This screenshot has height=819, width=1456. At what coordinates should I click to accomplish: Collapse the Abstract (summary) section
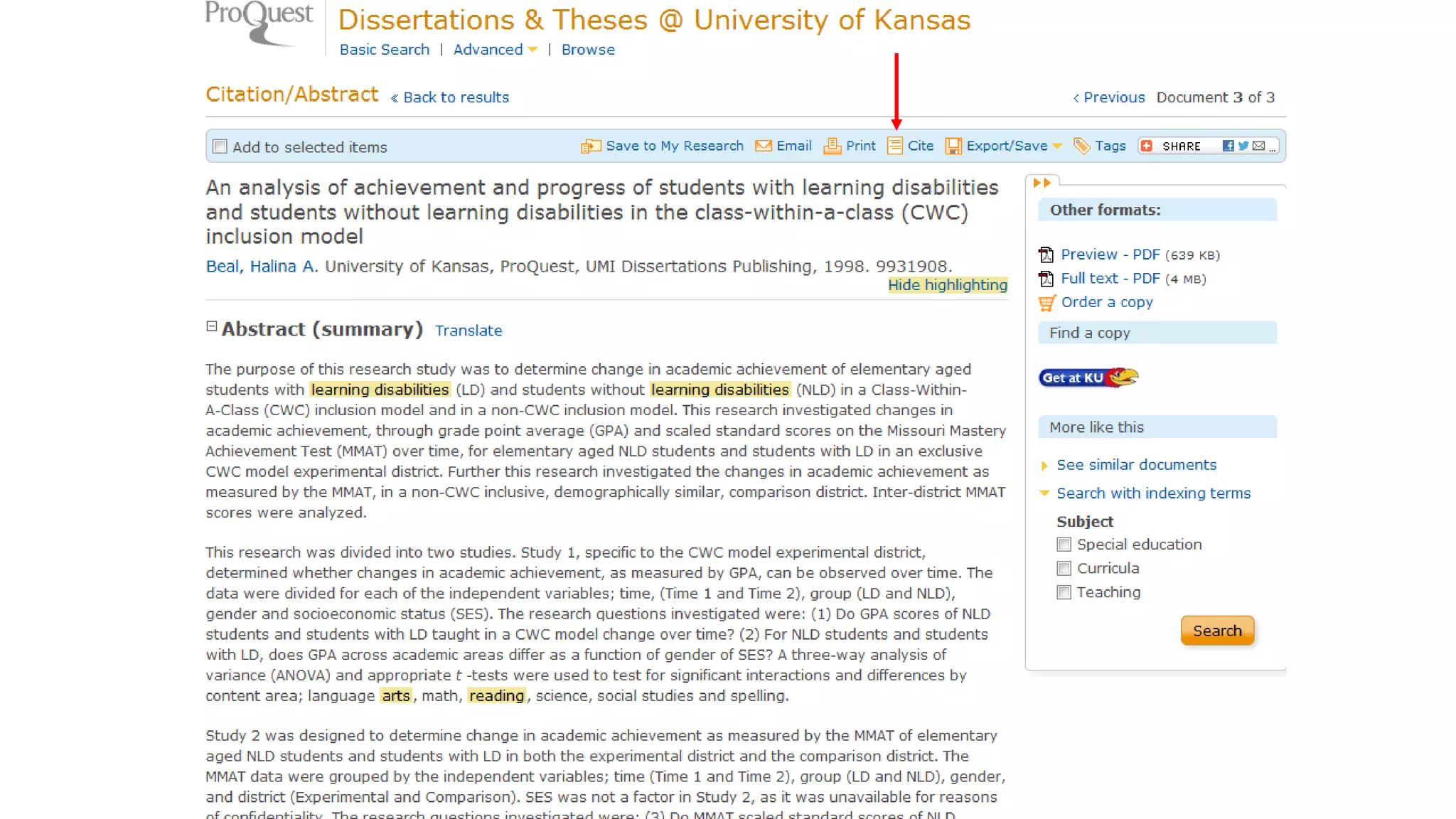pos(211,326)
